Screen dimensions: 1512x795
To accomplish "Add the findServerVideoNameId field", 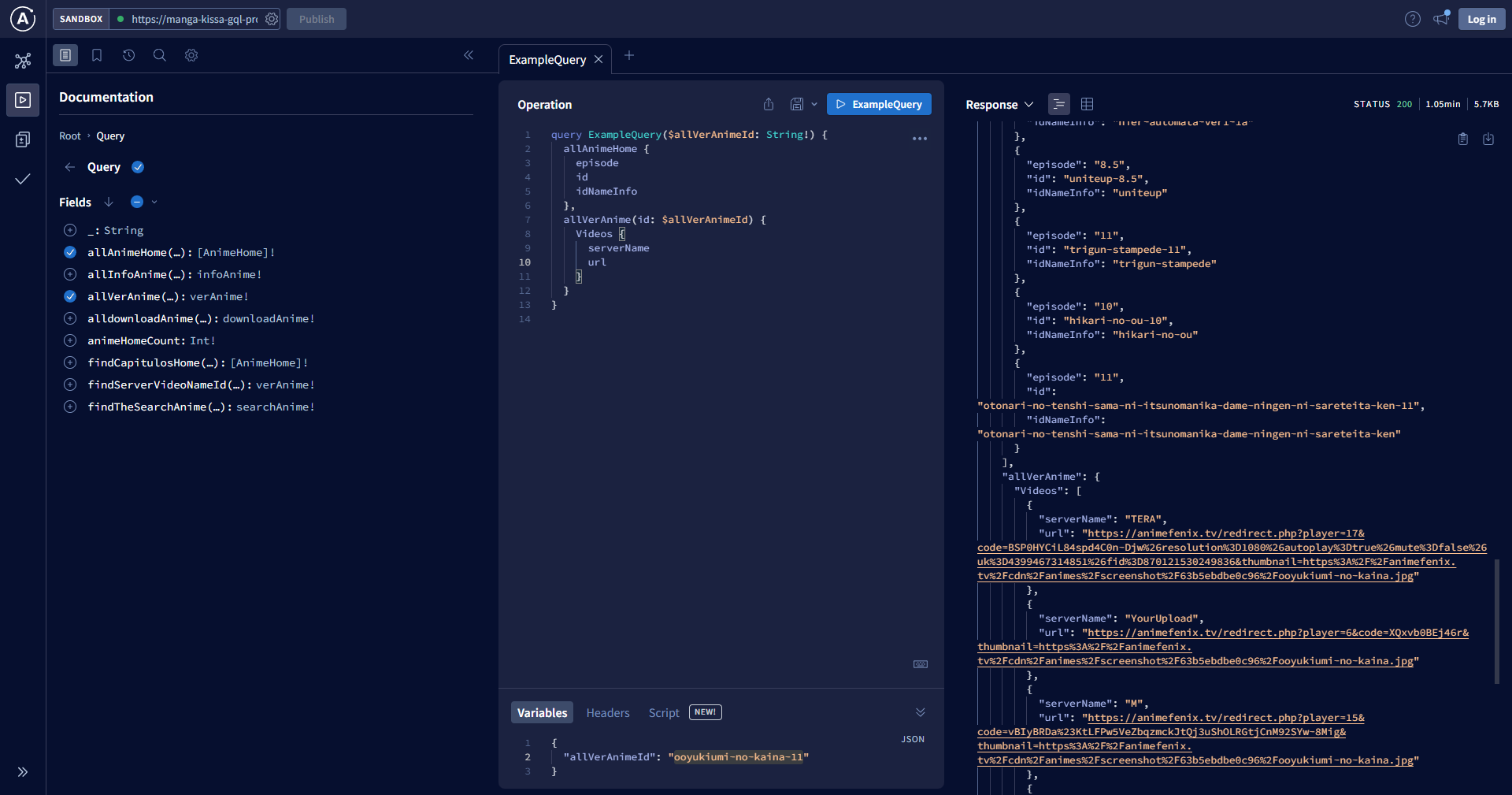I will pos(70,384).
